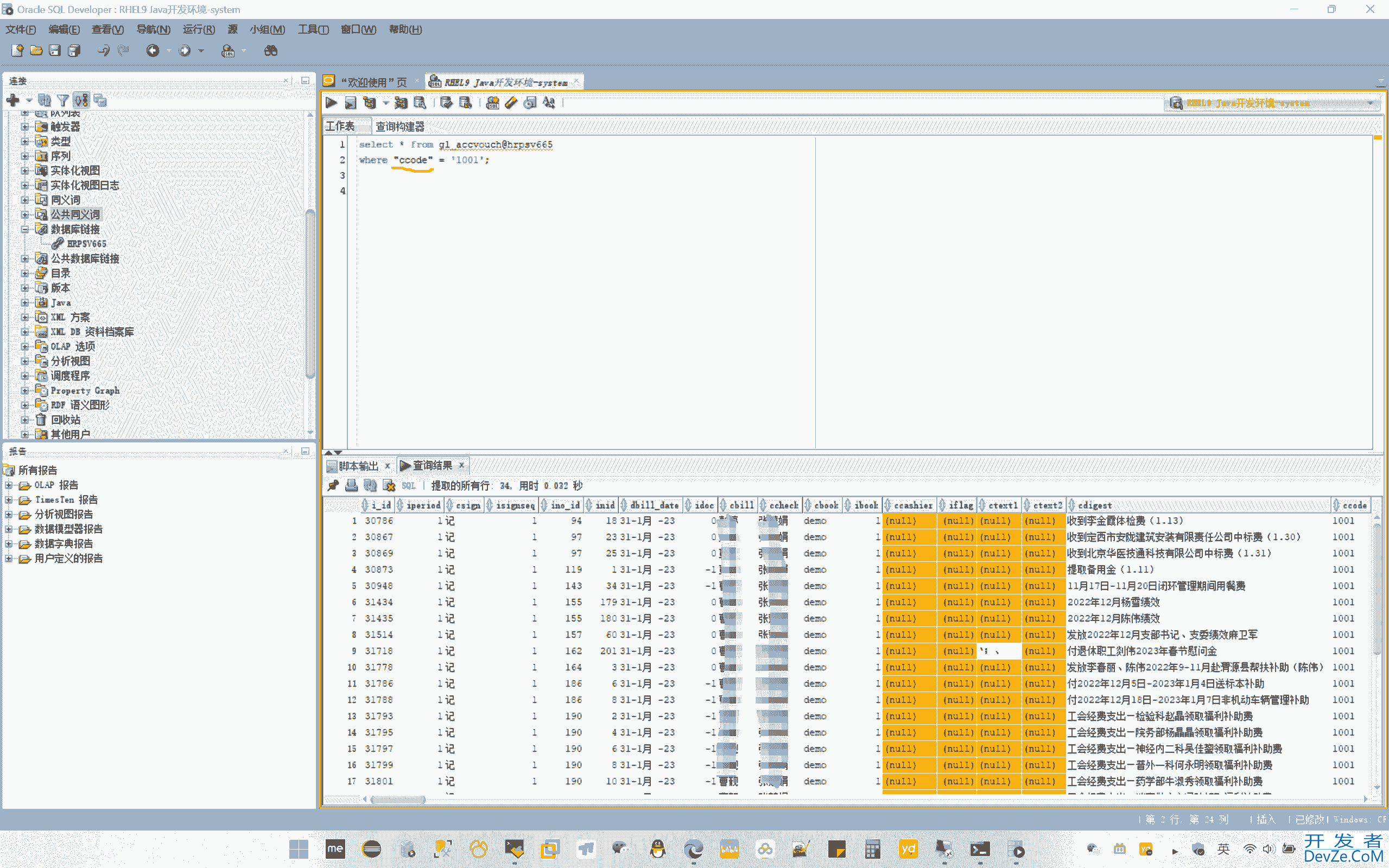1389x868 pixels.
Task: Click the Commit icon in the worksheet toolbar
Action: coord(446,103)
